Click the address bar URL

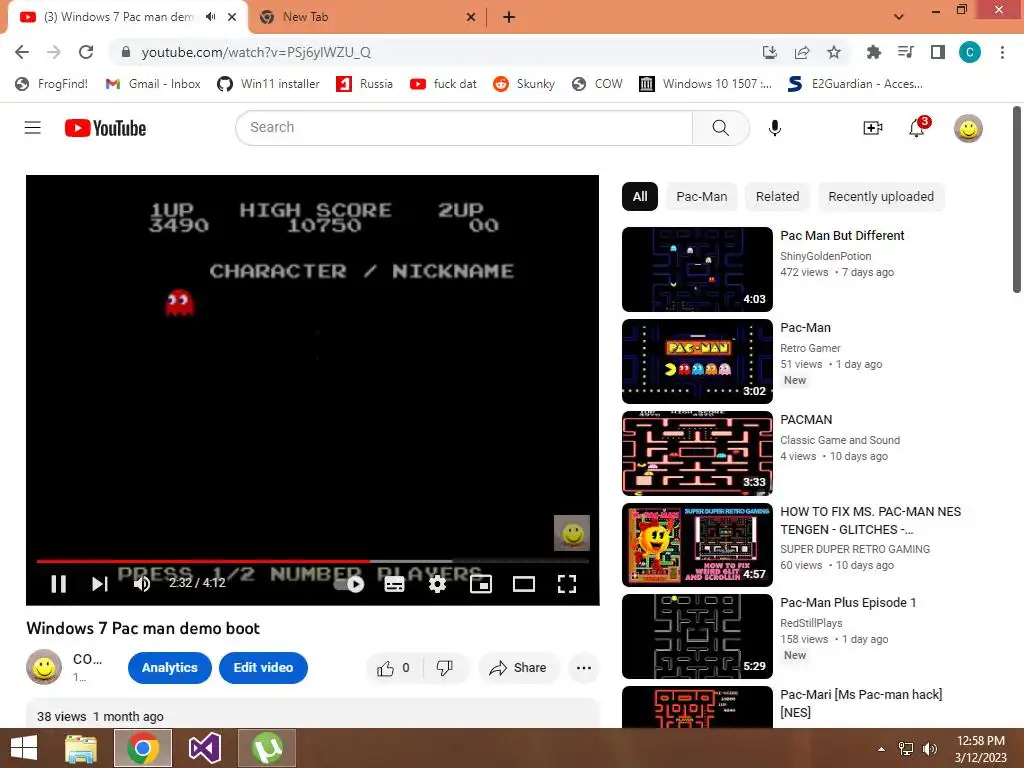pos(256,52)
